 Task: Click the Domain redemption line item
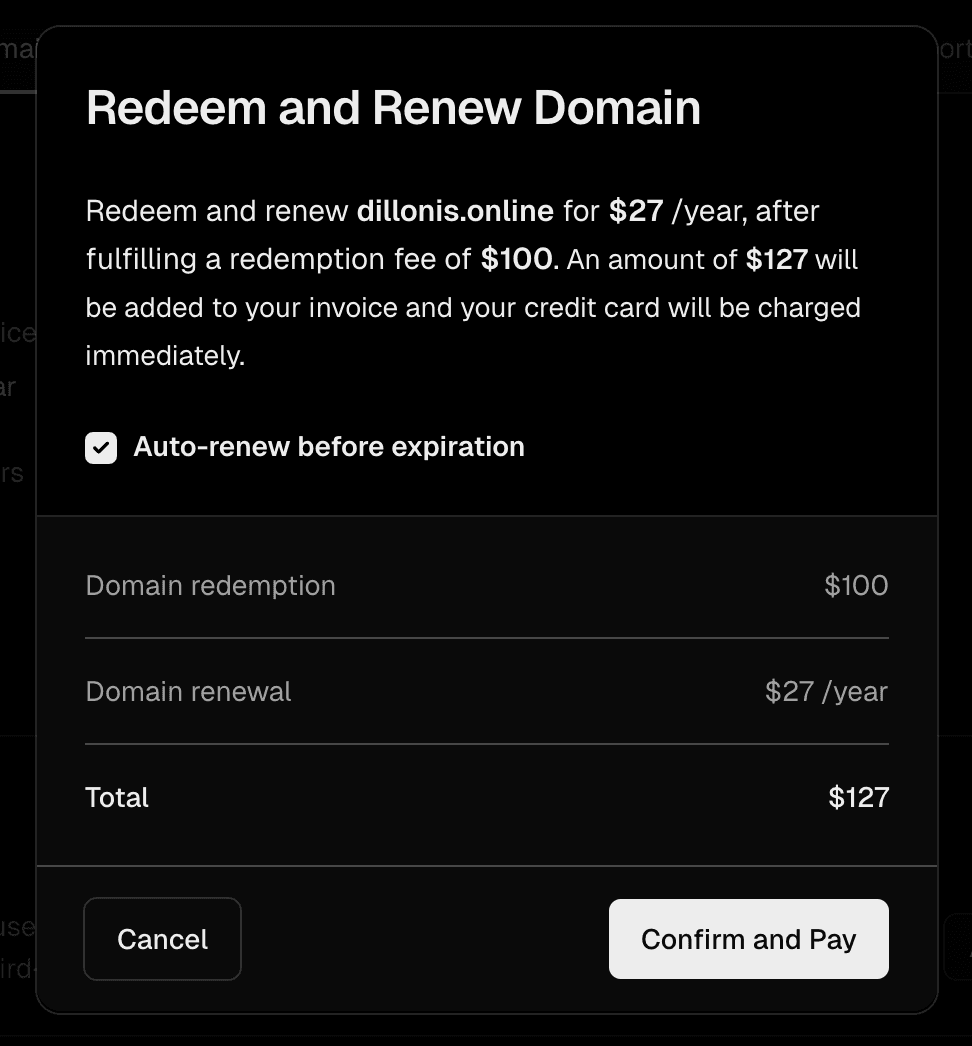(x=210, y=586)
